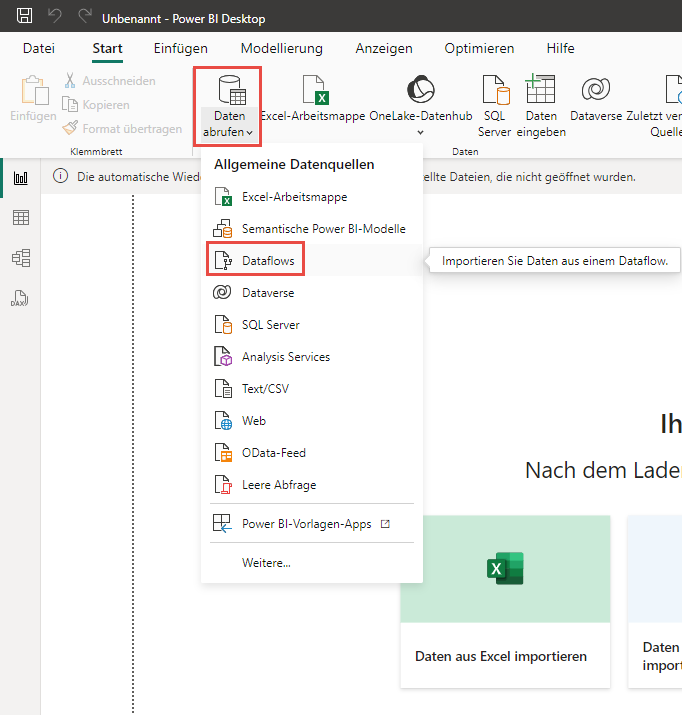
Task: Go to the Anzeigen tab
Action: point(384,48)
